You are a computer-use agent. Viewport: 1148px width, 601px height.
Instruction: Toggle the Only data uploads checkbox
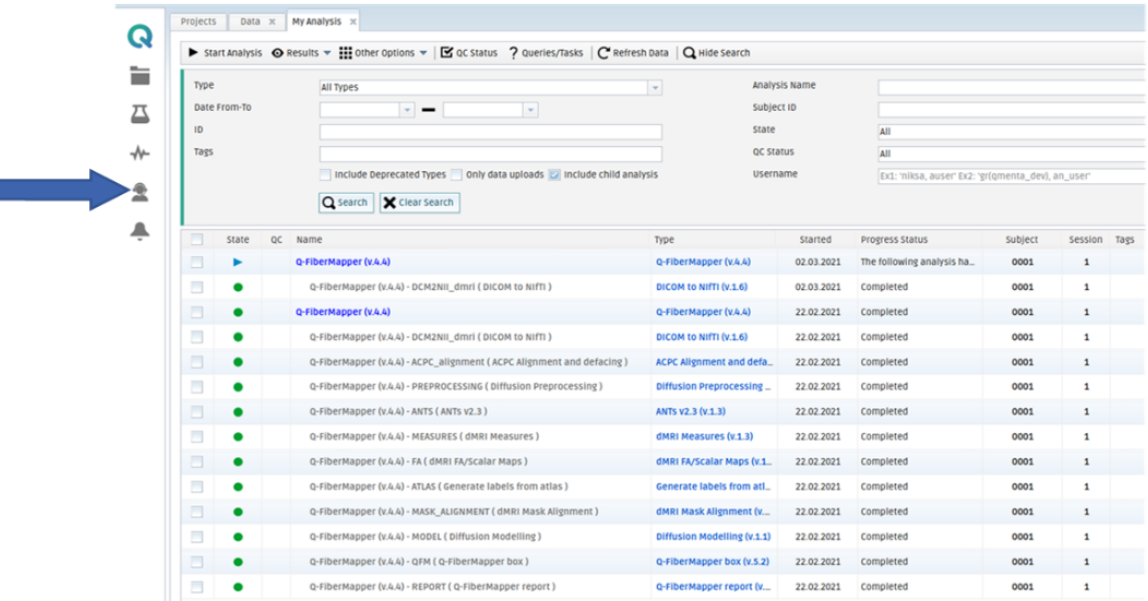pos(456,175)
